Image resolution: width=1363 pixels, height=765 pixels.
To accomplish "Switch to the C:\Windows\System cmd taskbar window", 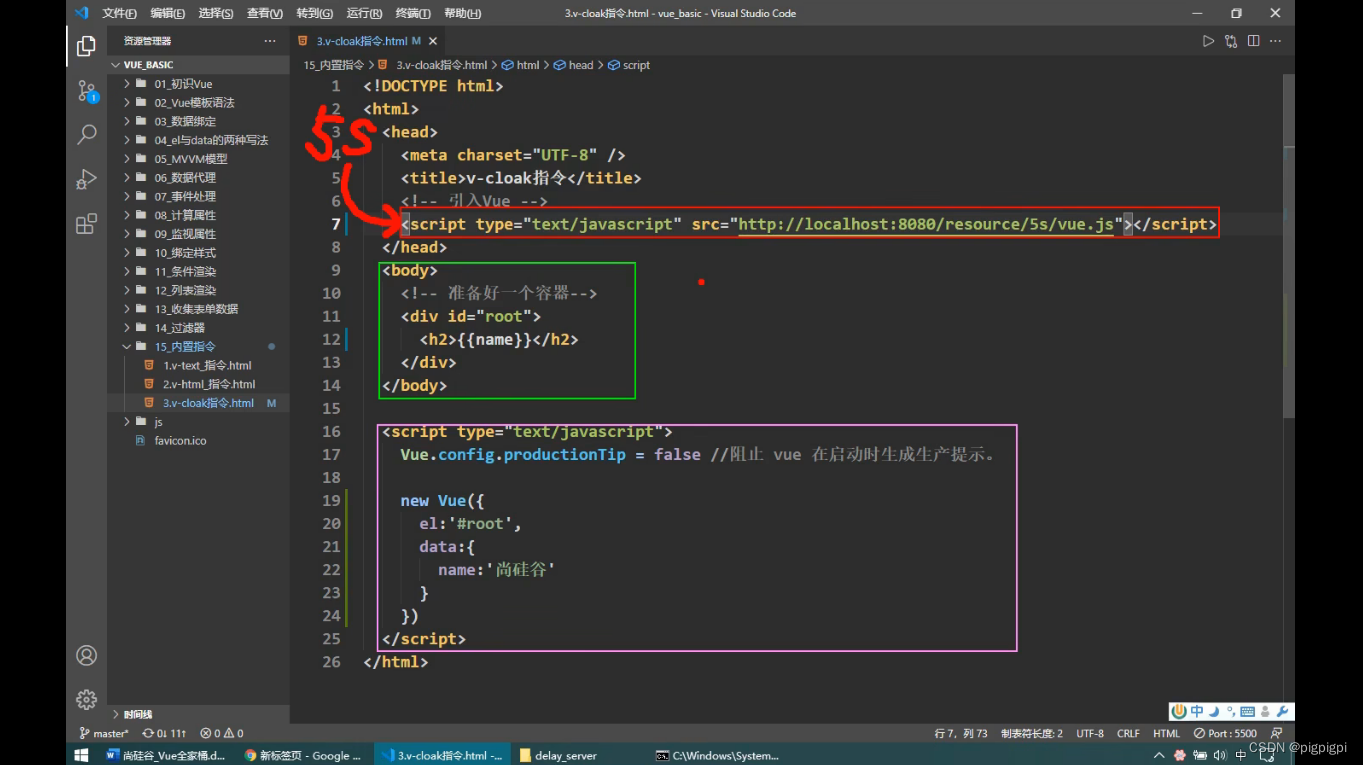I will point(716,756).
